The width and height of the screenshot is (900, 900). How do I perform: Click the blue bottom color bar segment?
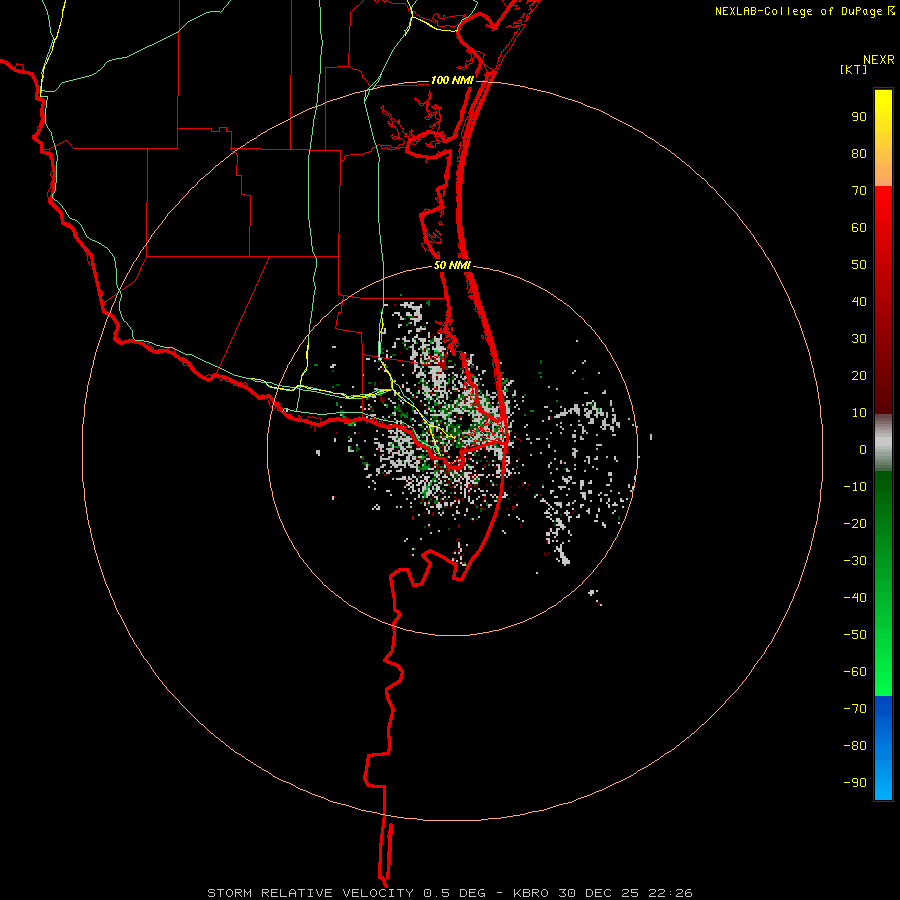point(883,748)
